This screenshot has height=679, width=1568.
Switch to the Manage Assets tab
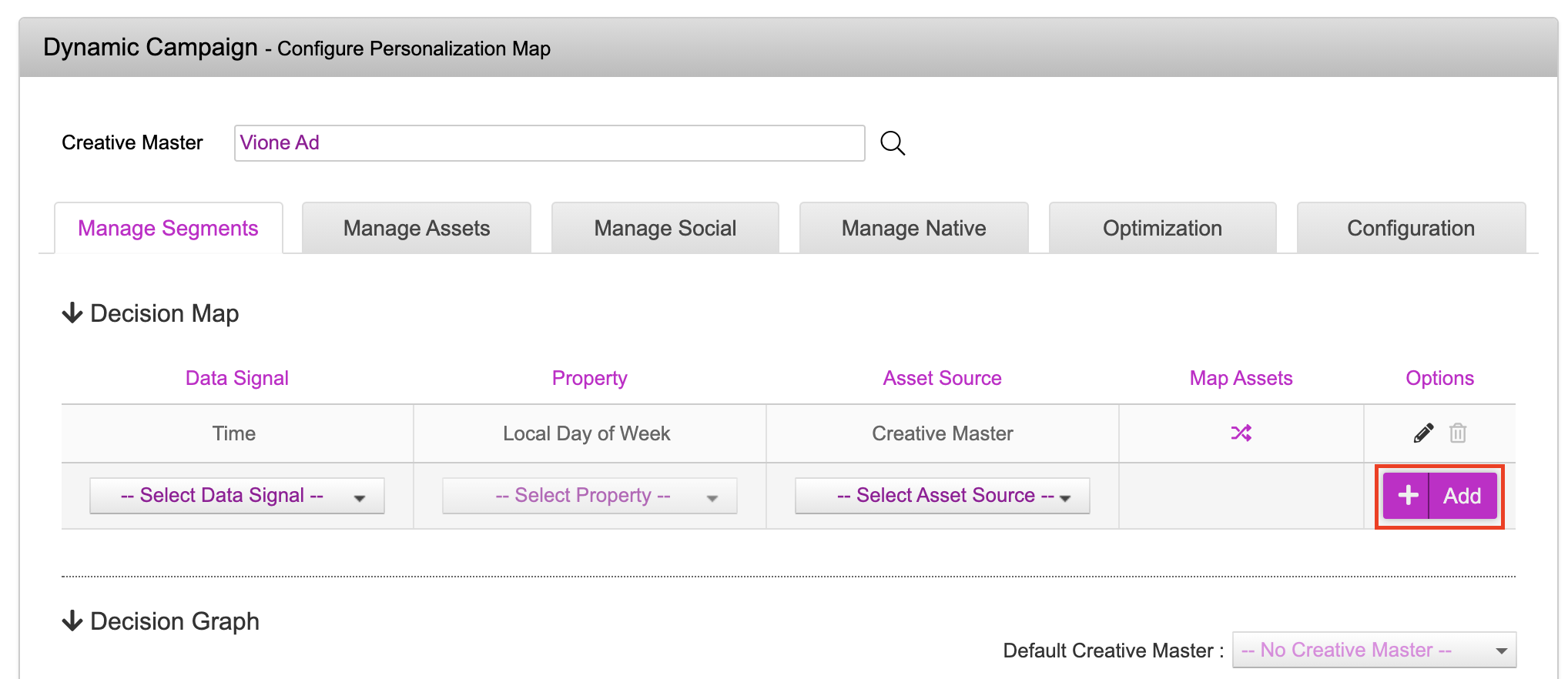(416, 229)
